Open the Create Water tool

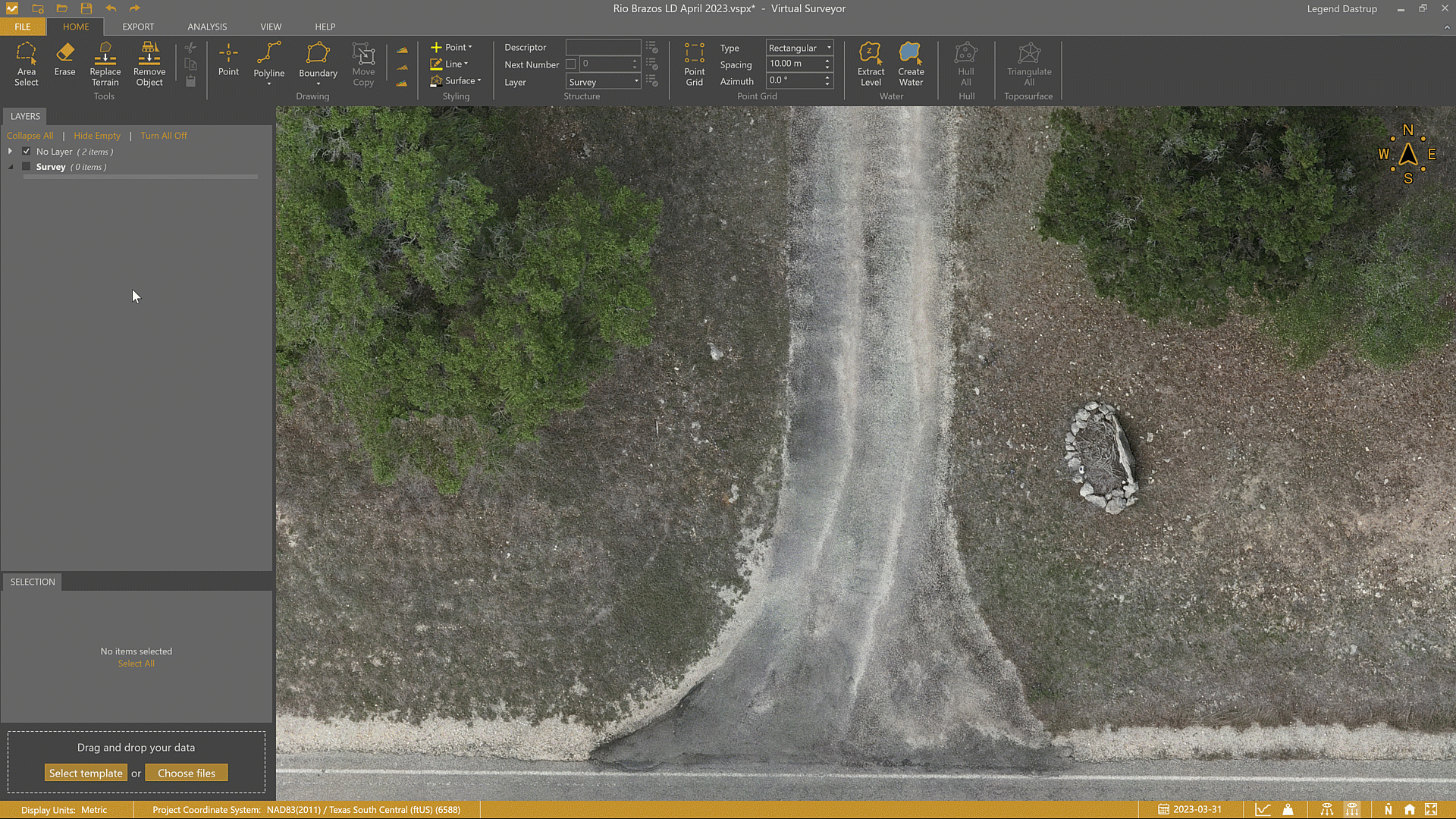[x=910, y=64]
